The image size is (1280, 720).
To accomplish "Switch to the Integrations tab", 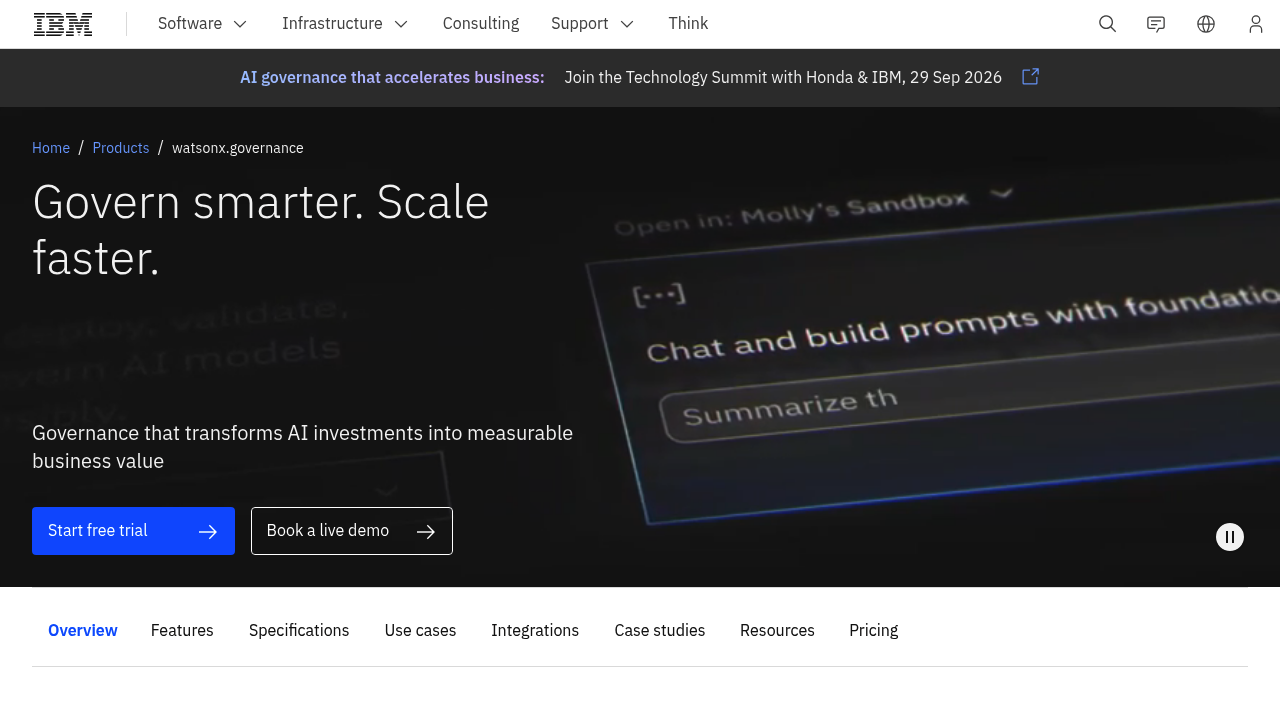I will click(x=535, y=631).
